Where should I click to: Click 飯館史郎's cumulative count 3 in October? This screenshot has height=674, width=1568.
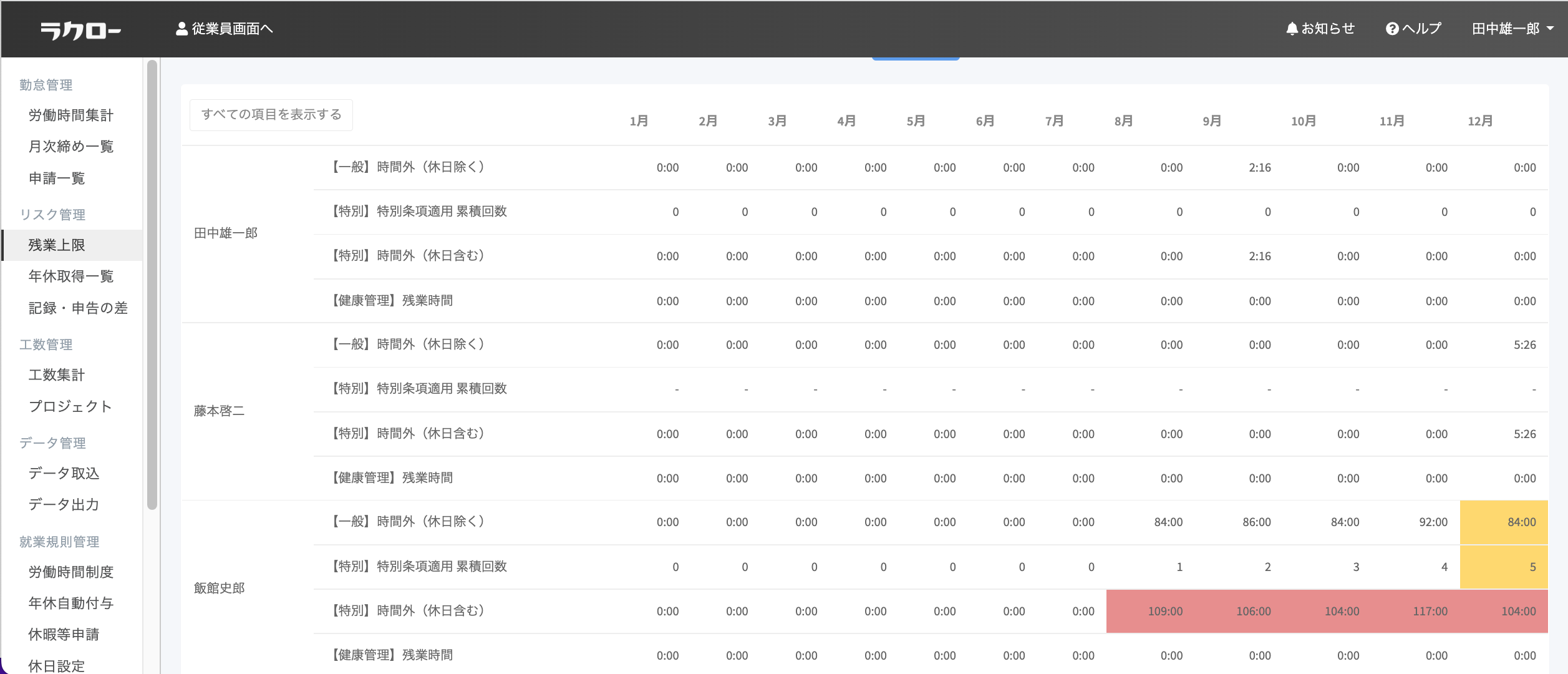pos(1356,567)
